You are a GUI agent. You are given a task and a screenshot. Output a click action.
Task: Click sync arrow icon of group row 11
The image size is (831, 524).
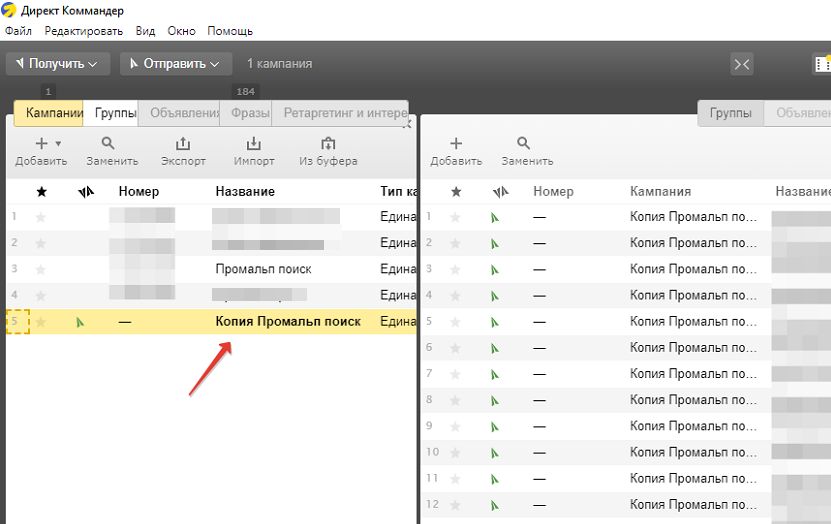(495, 479)
